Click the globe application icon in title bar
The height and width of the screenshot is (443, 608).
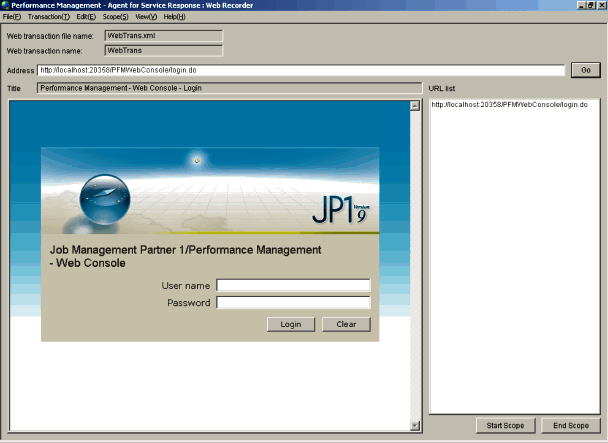[5, 5]
